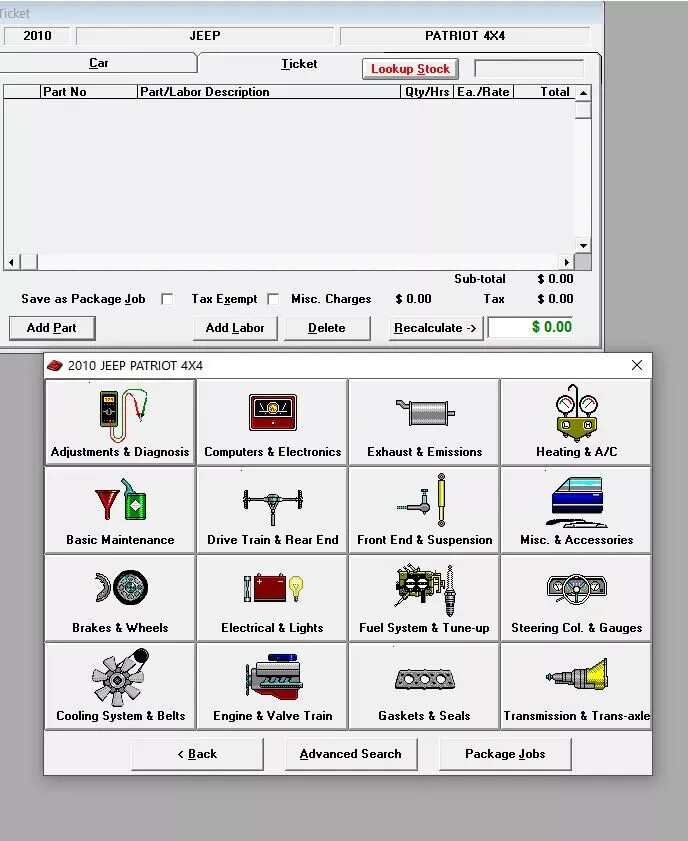Click the stock lookup input field
This screenshot has height=841, width=688.
point(529,69)
